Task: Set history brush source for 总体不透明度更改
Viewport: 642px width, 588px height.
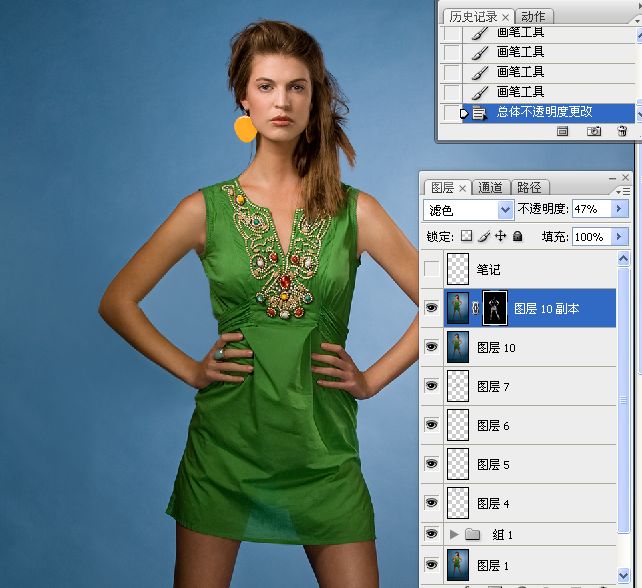Action: (x=452, y=113)
